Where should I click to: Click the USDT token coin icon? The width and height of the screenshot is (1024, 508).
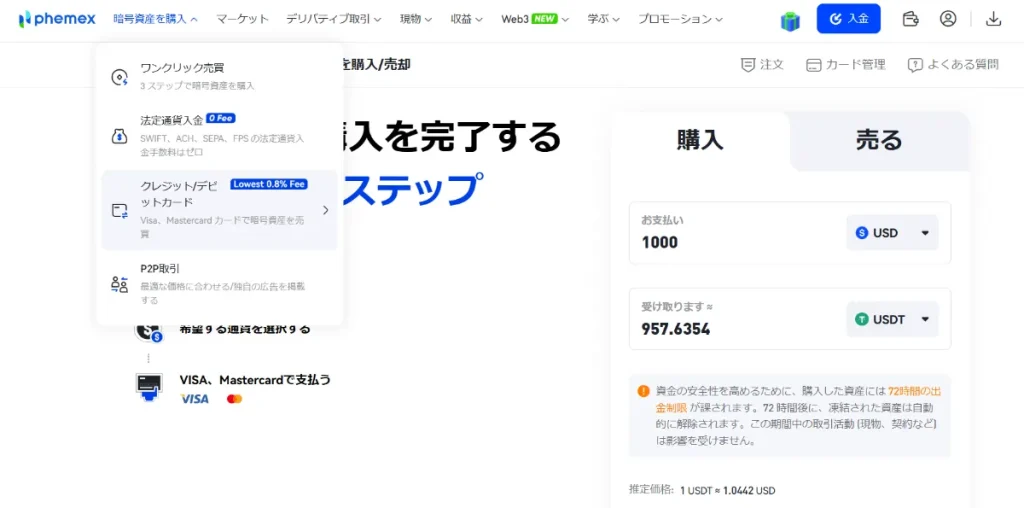(861, 319)
